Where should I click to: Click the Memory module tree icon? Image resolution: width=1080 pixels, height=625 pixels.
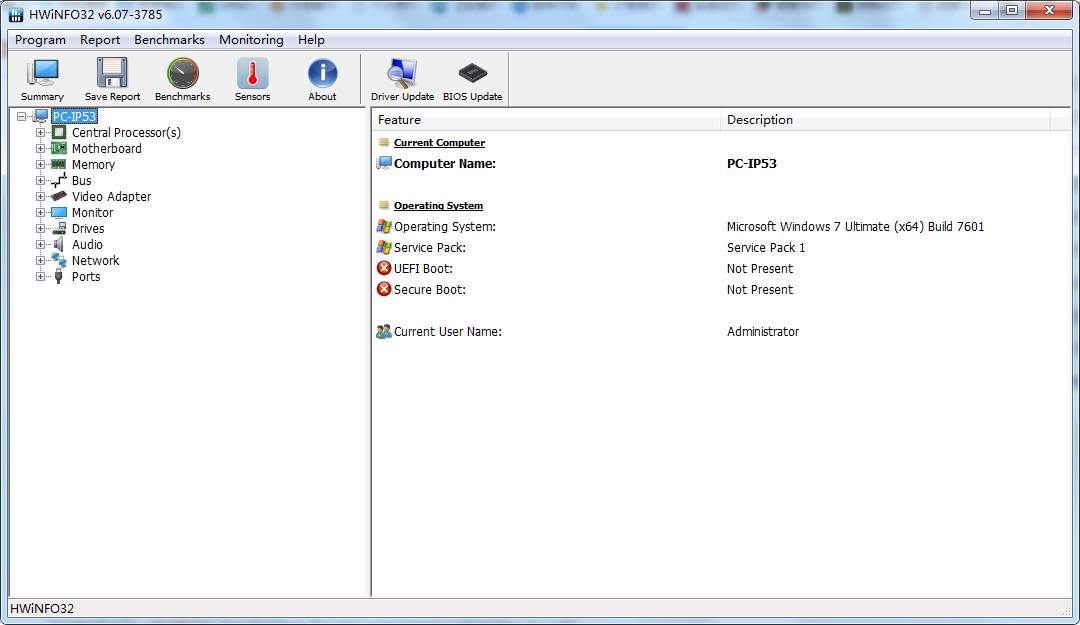click(59, 164)
